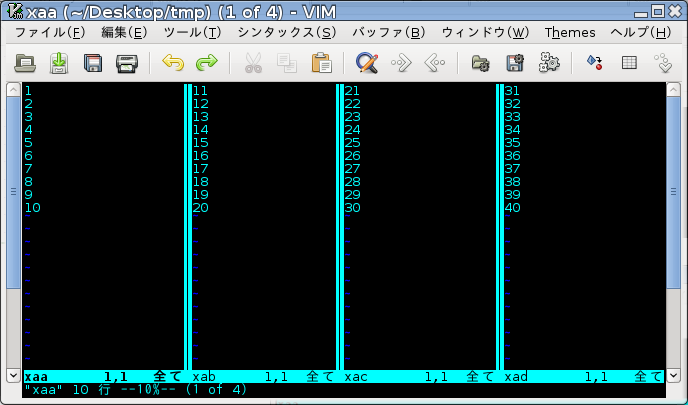Viewport: 688px width, 405px height.
Task: Open the バッファ(B) menu
Action: [389, 32]
